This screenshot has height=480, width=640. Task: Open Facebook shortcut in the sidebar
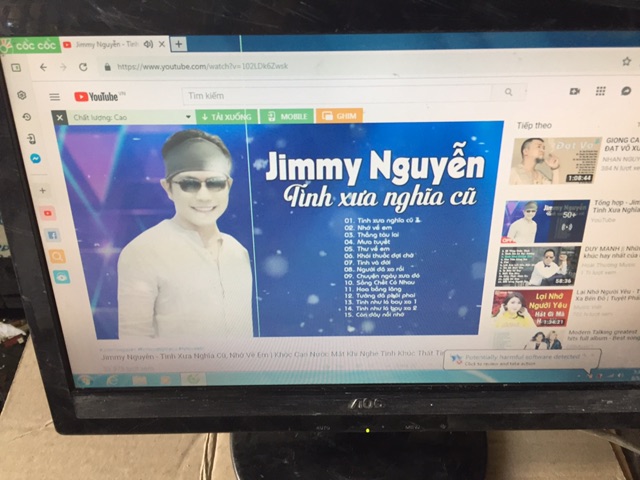pos(53,234)
